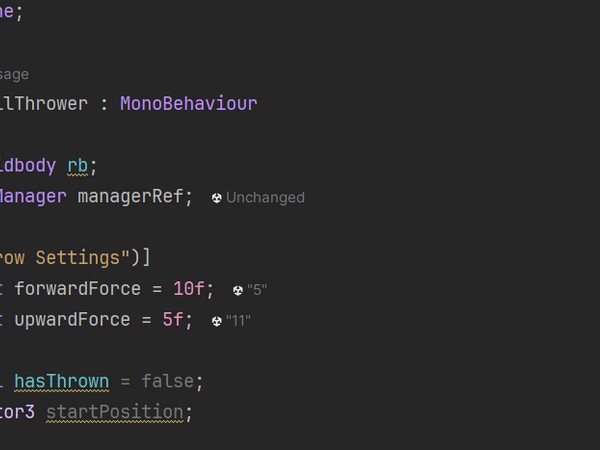The width and height of the screenshot is (600, 450).
Task: Place the cursor on the rb variable
Action: (79, 165)
